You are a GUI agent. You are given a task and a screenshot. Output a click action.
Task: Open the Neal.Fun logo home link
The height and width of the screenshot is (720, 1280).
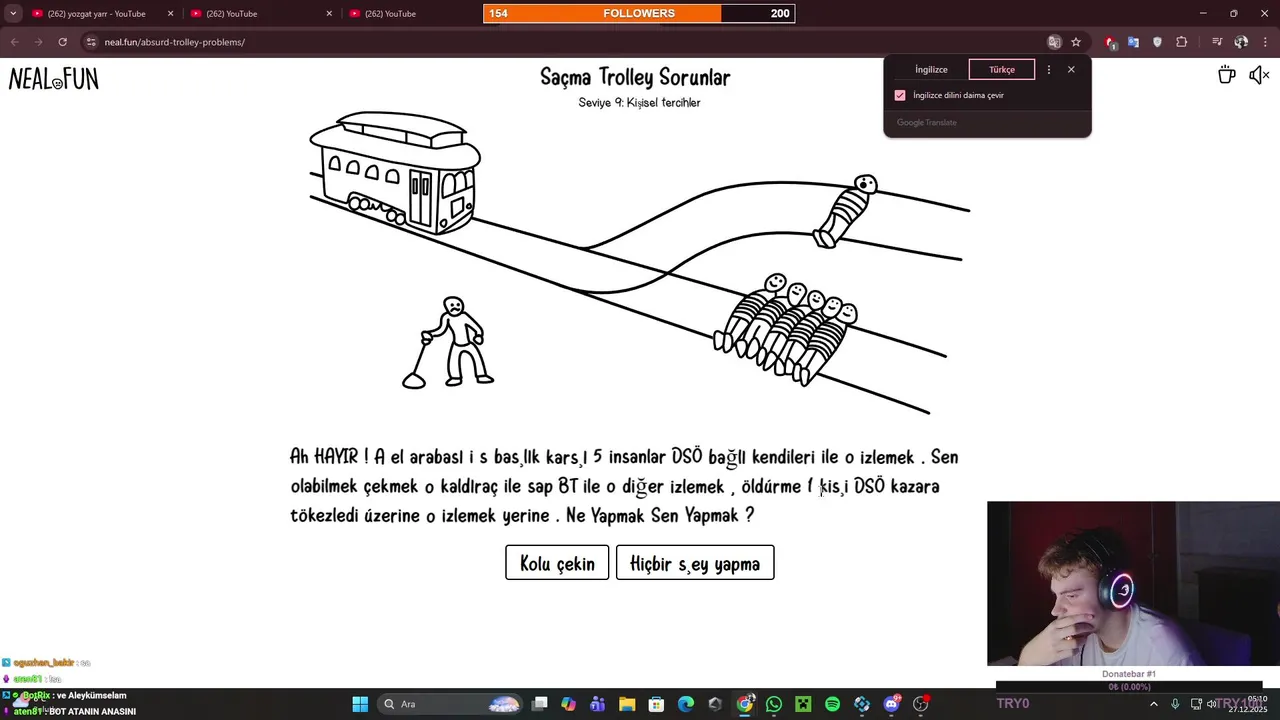pos(54,79)
